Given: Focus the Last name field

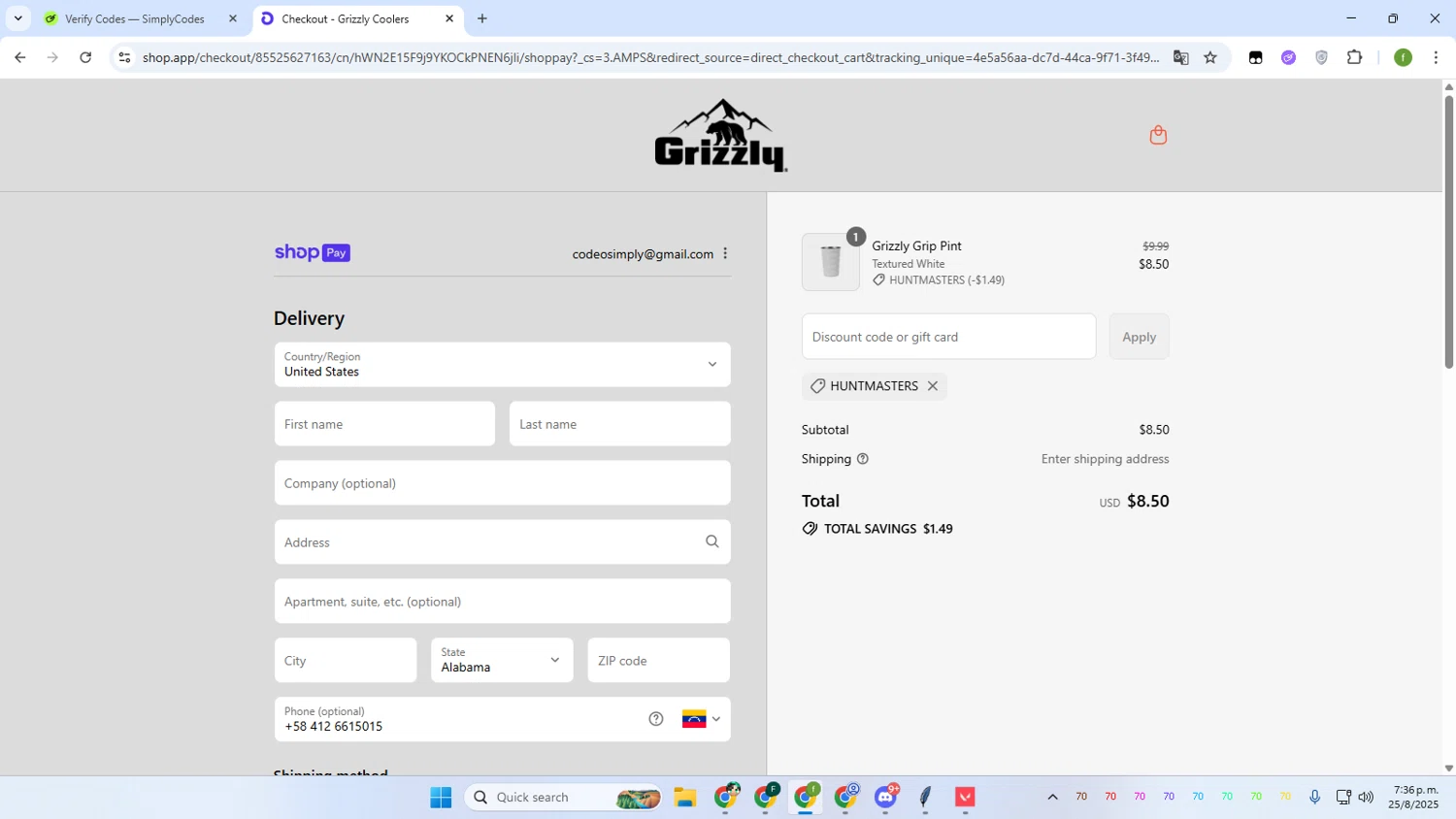Looking at the screenshot, I should [619, 423].
